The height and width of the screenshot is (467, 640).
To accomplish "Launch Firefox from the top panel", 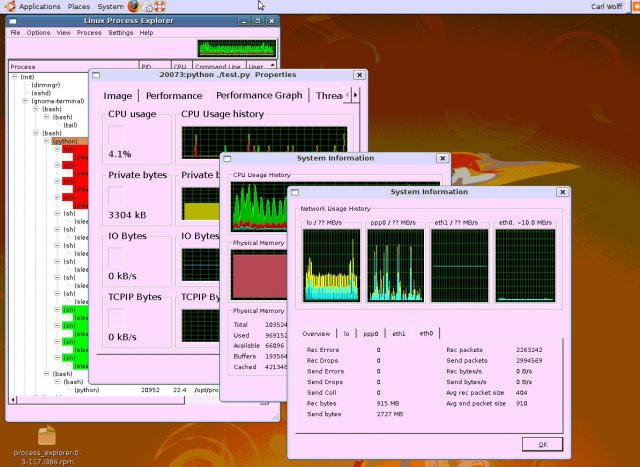I will click(133, 6).
